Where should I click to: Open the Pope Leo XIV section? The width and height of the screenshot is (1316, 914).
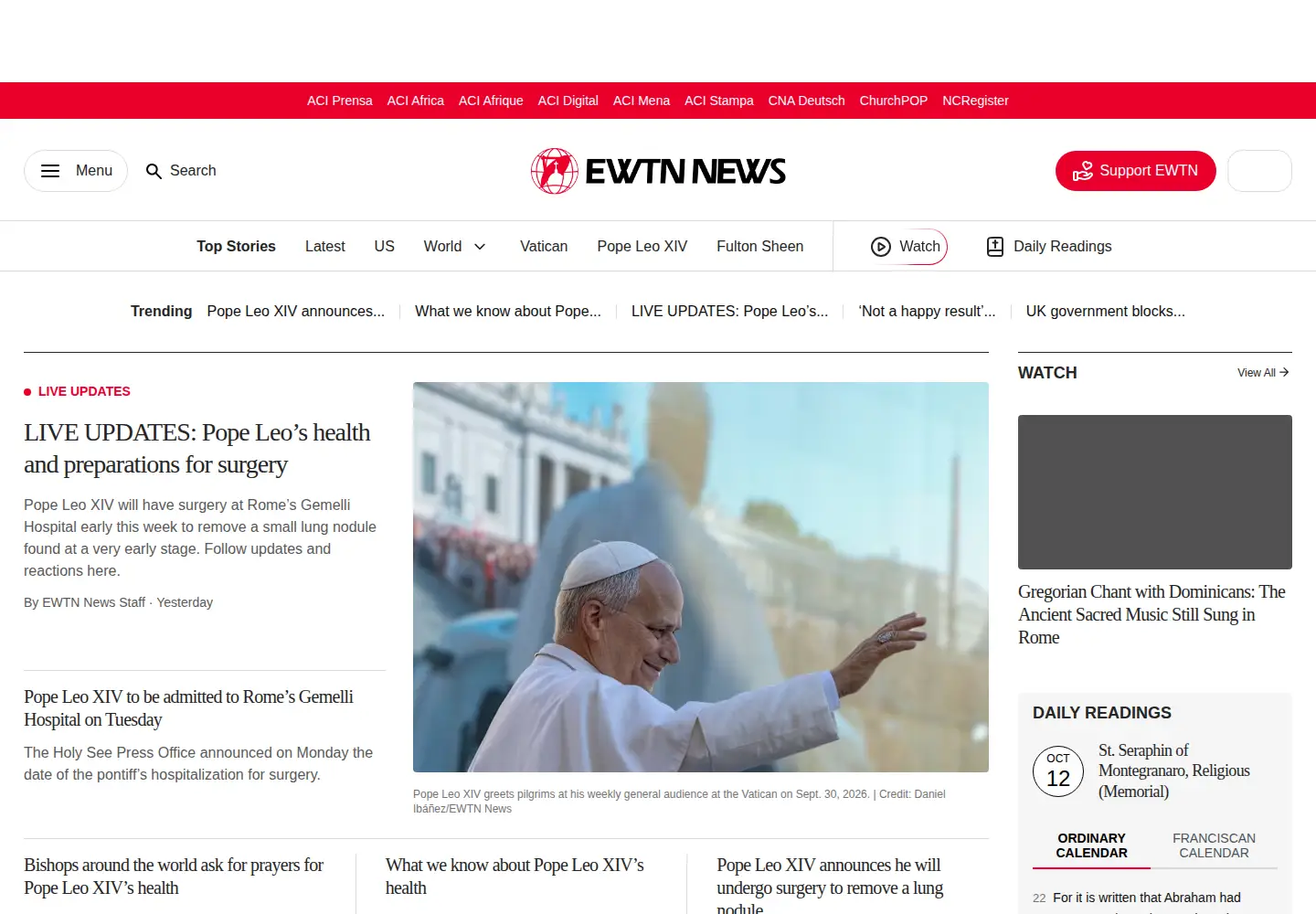(x=642, y=247)
